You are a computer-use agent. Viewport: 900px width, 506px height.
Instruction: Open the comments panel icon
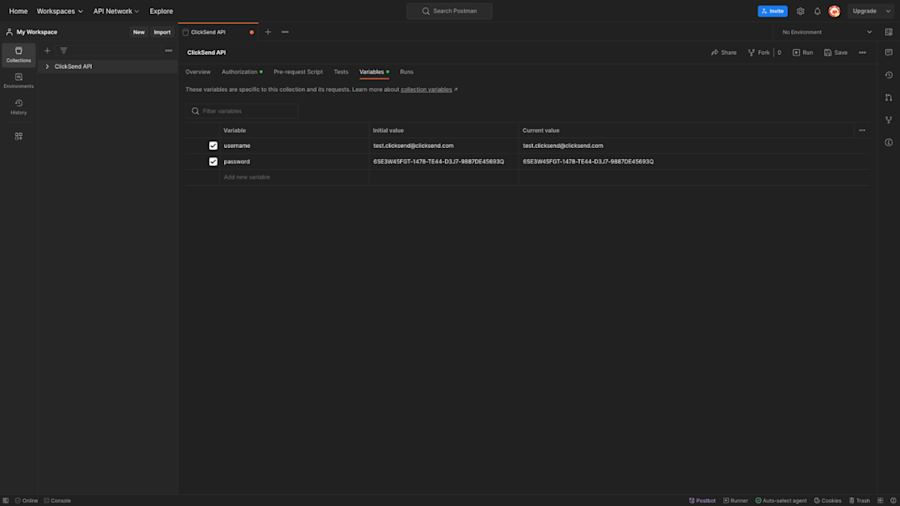[889, 52]
